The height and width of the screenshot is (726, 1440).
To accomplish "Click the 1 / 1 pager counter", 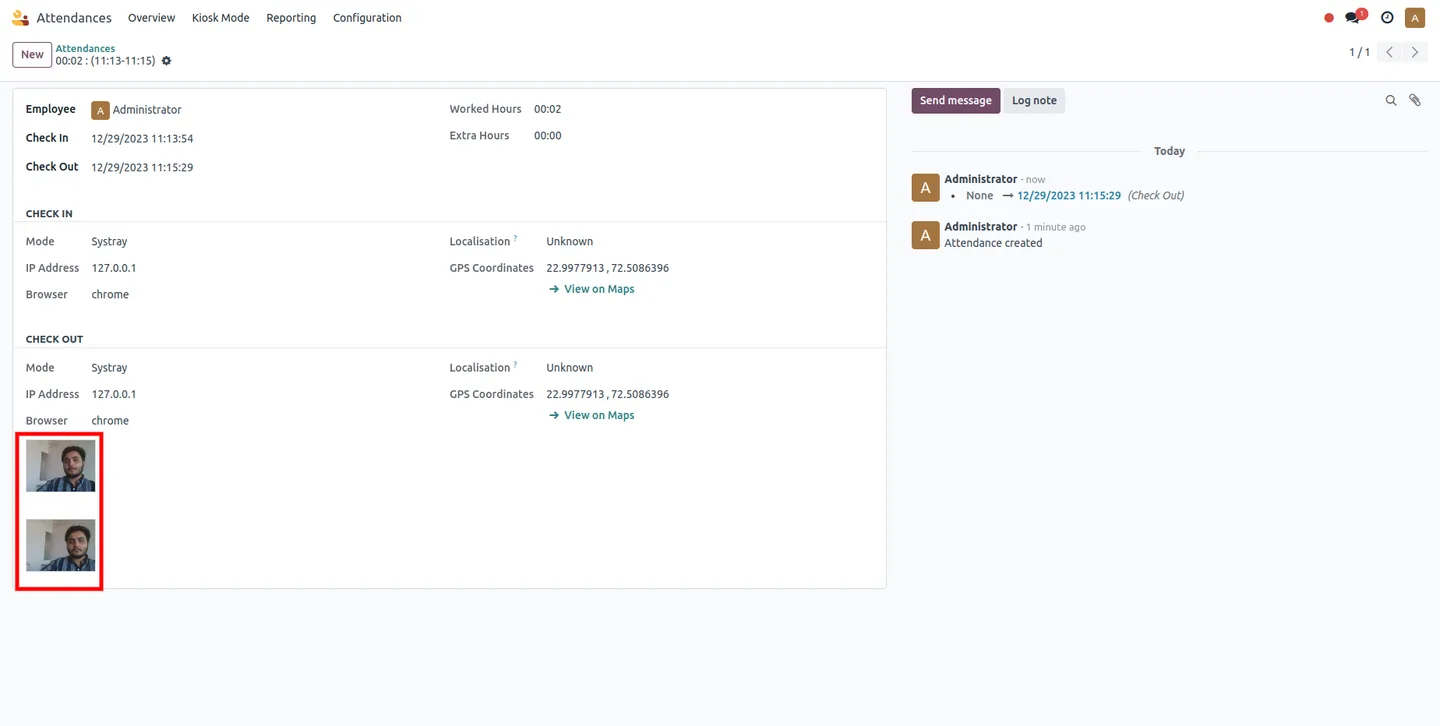I will click(1359, 52).
